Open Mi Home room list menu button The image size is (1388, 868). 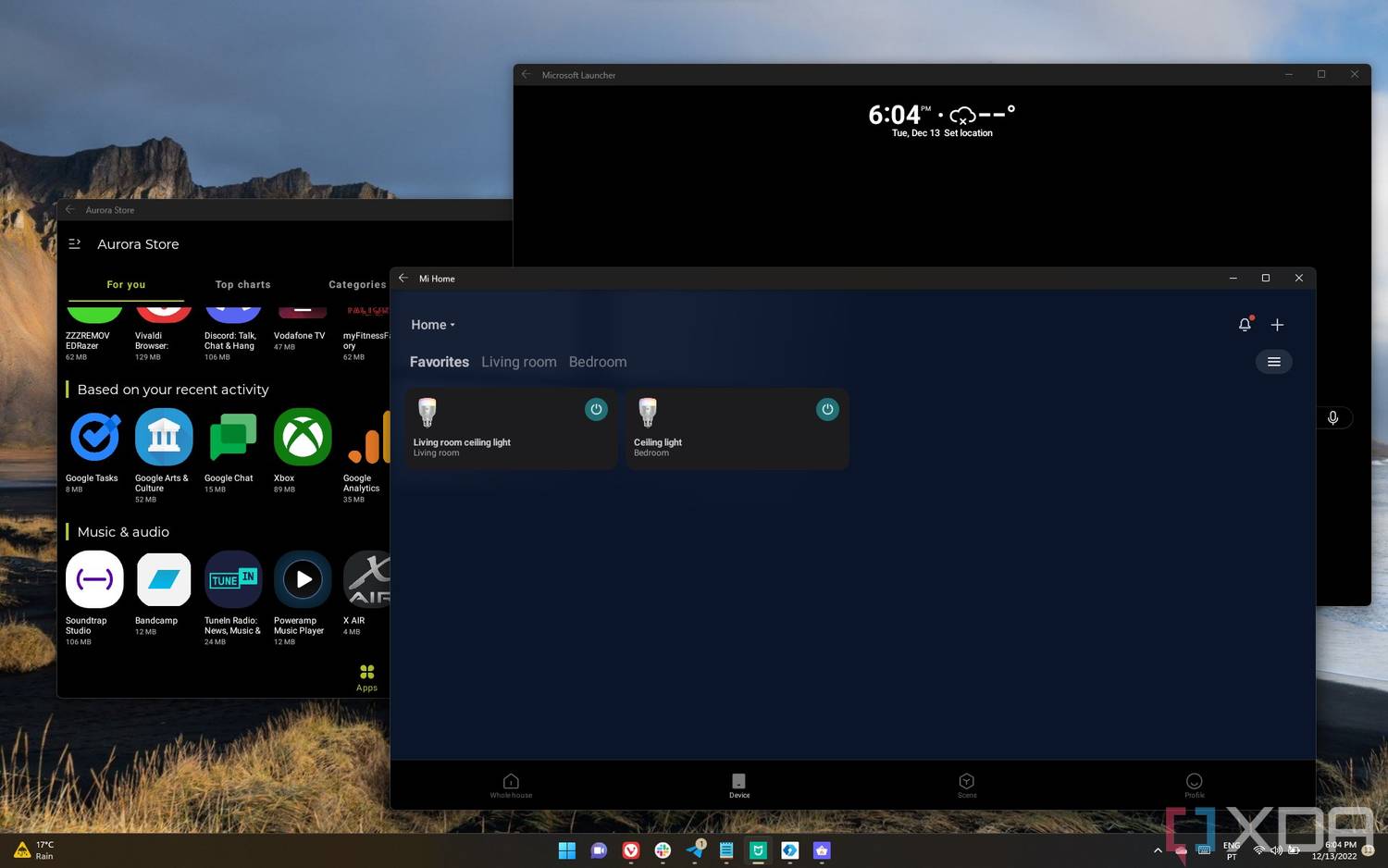pyautogui.click(x=1273, y=362)
